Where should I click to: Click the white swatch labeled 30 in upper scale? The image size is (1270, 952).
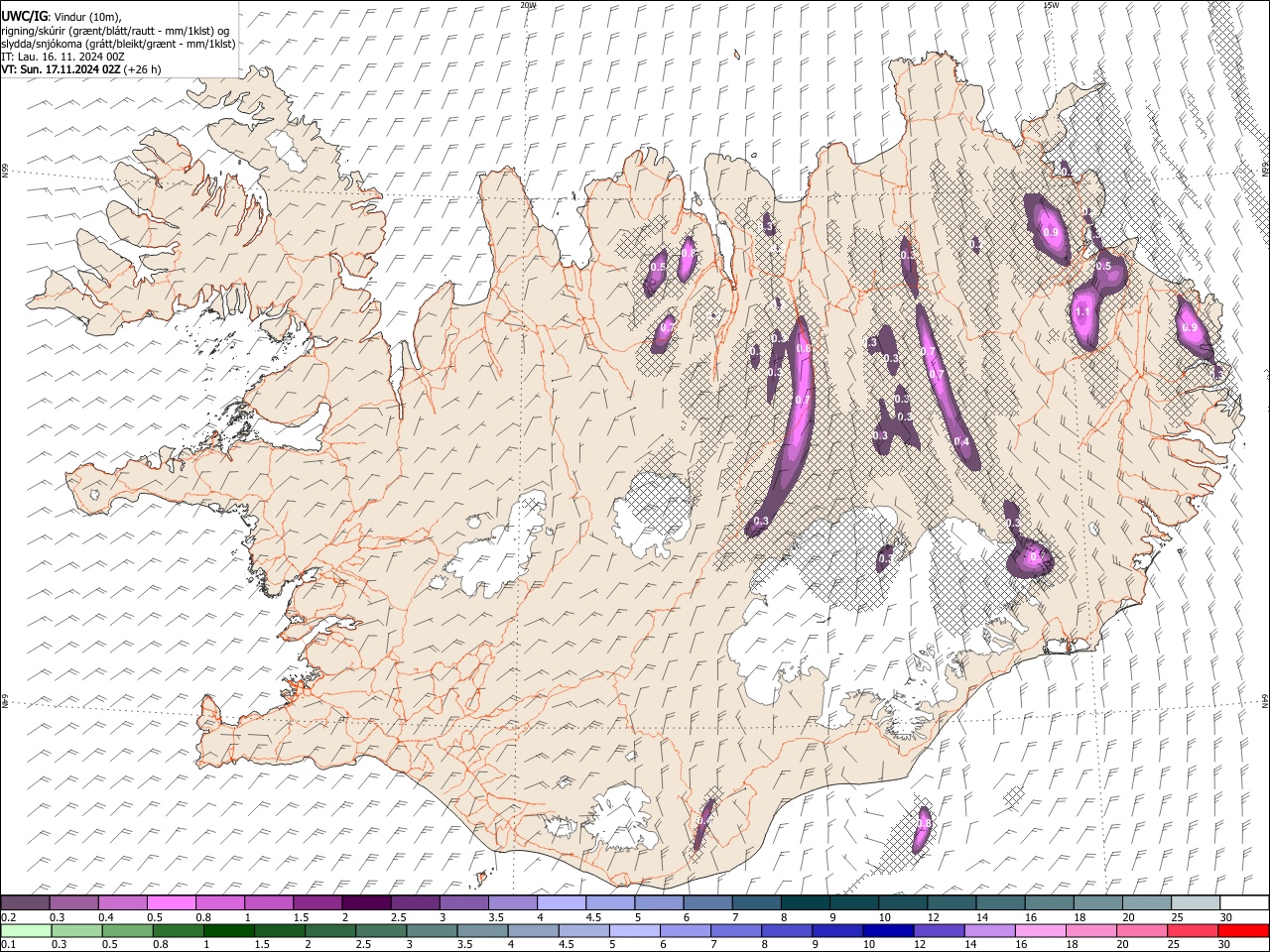click(1245, 902)
